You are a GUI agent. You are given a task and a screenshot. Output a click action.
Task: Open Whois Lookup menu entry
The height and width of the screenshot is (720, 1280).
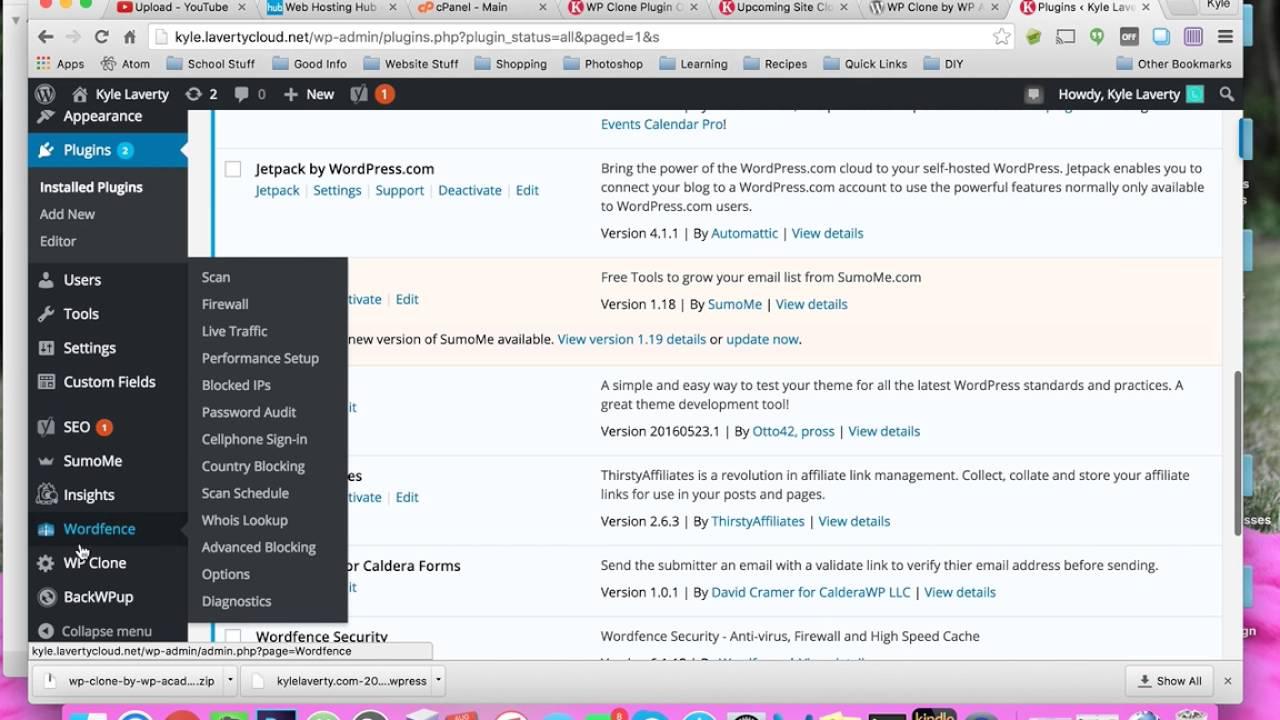point(245,520)
